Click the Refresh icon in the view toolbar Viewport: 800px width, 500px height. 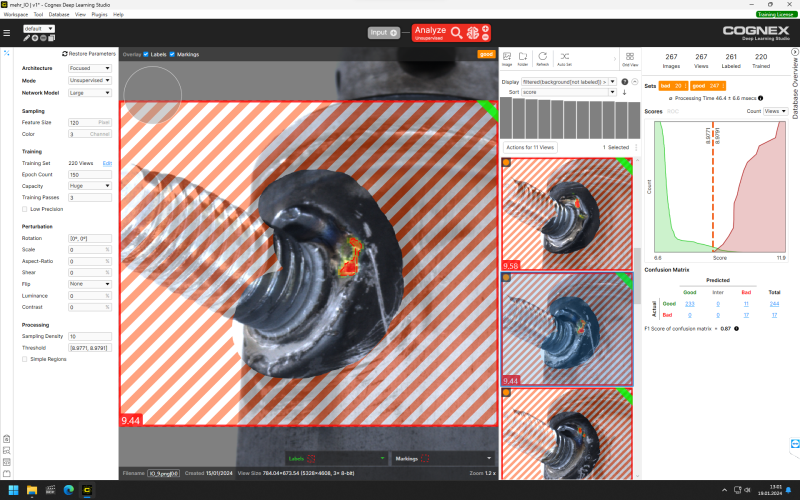pyautogui.click(x=542, y=59)
